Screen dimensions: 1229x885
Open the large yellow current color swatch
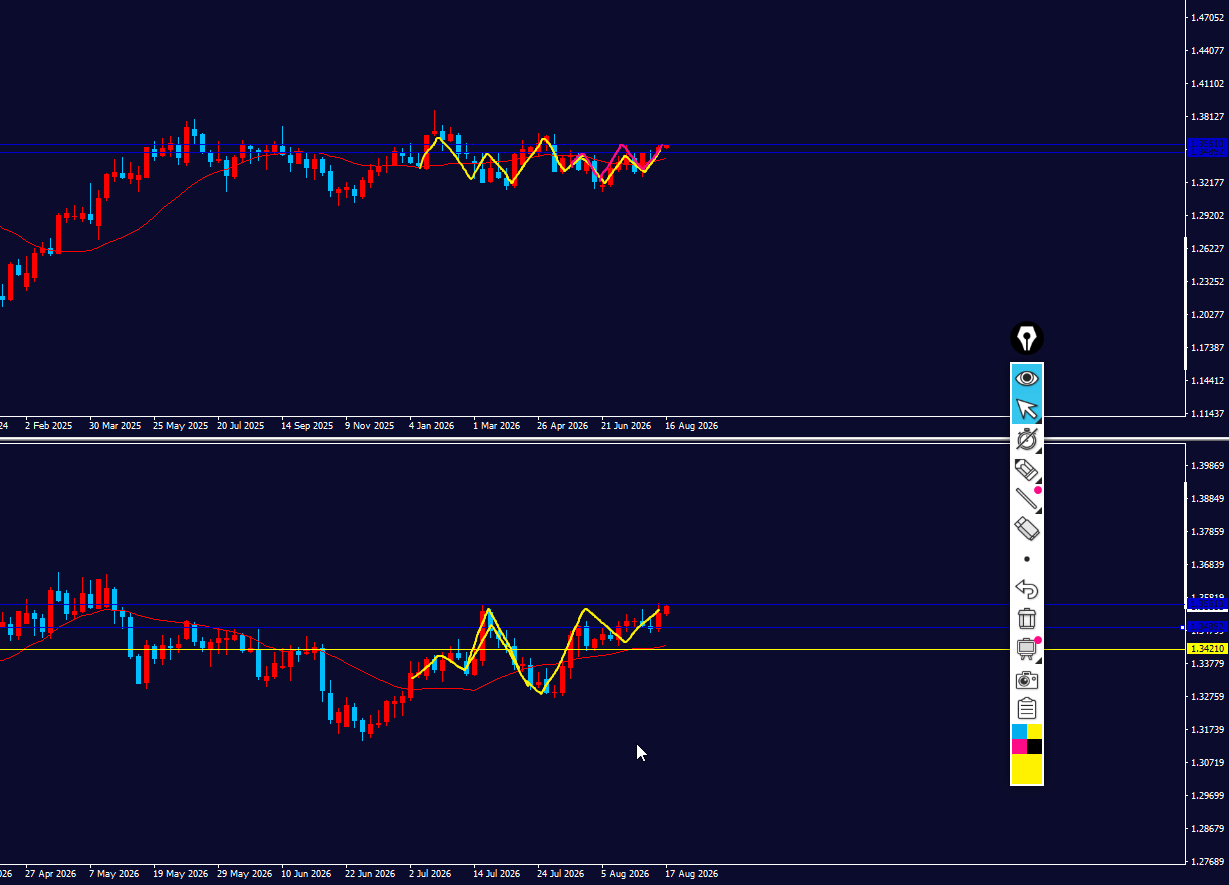pos(1027,769)
